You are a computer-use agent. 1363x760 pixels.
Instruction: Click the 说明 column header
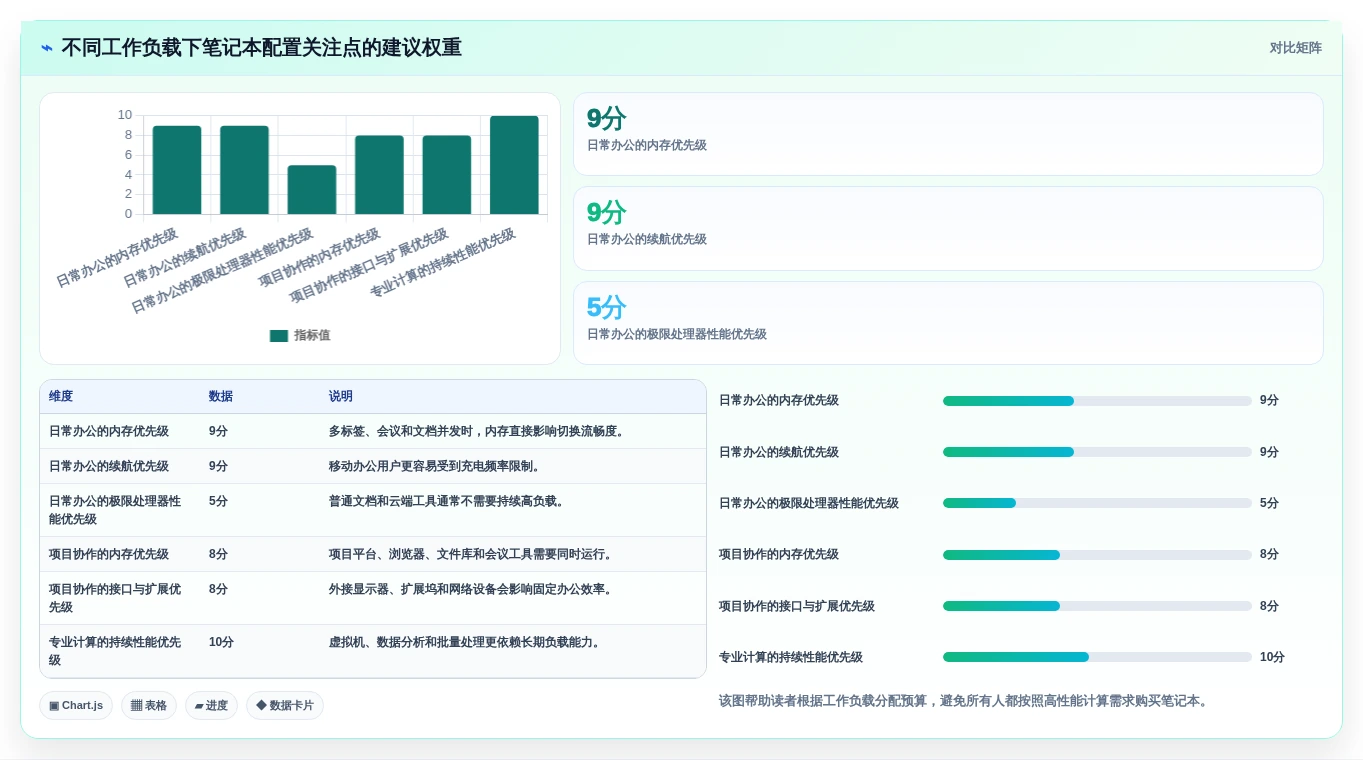click(341, 397)
